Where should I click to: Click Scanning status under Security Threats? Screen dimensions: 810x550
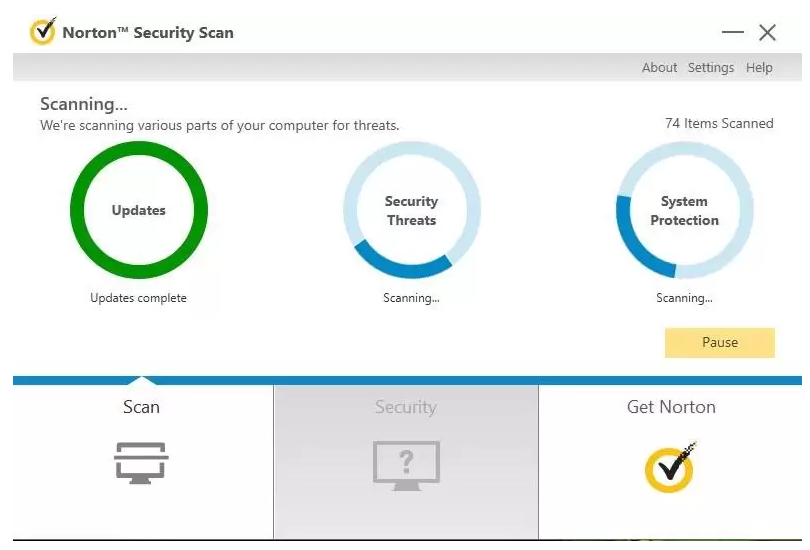[x=411, y=298]
